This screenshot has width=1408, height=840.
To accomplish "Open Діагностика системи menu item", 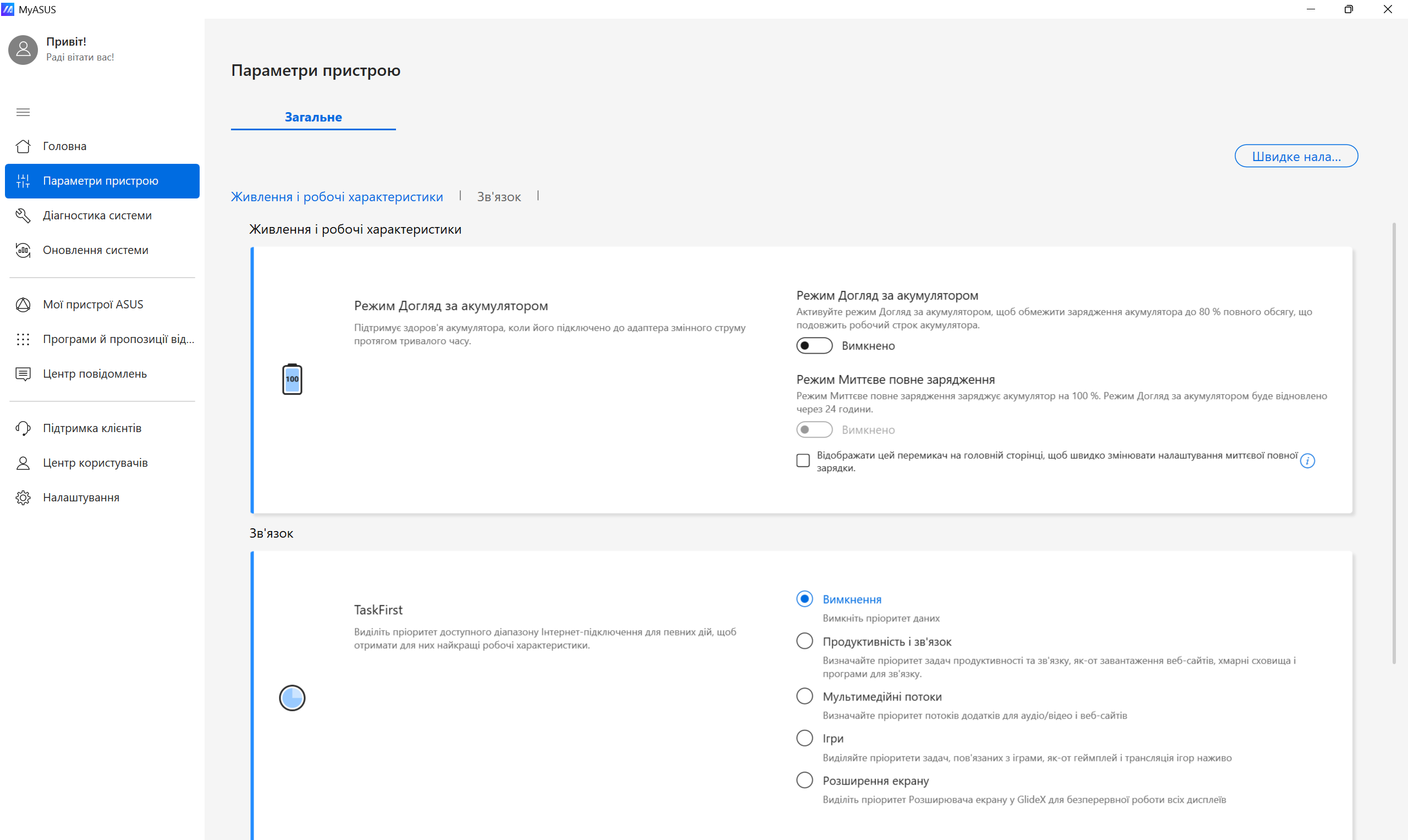I will point(102,215).
